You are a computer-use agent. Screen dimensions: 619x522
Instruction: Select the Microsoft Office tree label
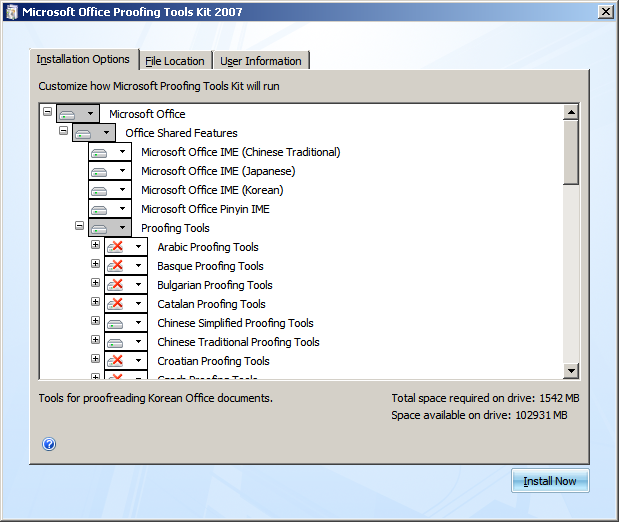147,114
